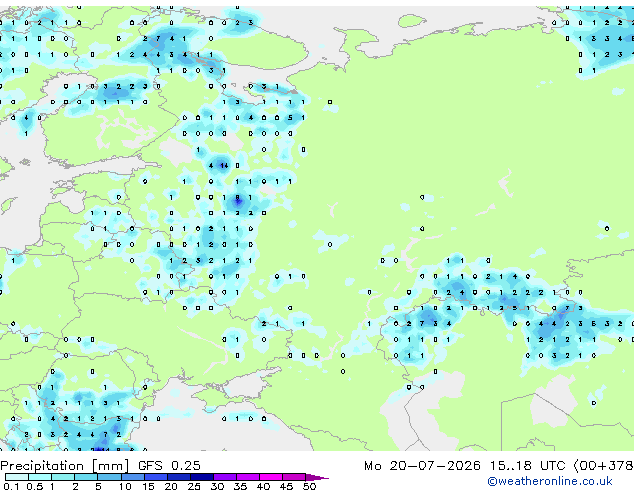The width and height of the screenshot is (634, 490).
Task: Click the '15' legend scale label
Action: (148, 486)
